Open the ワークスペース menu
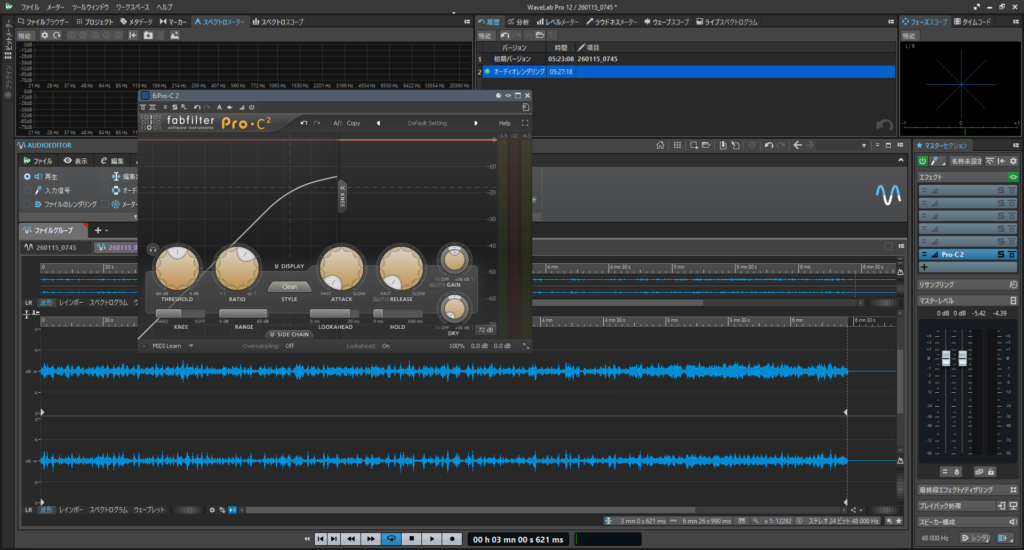 pyautogui.click(x=133, y=6)
